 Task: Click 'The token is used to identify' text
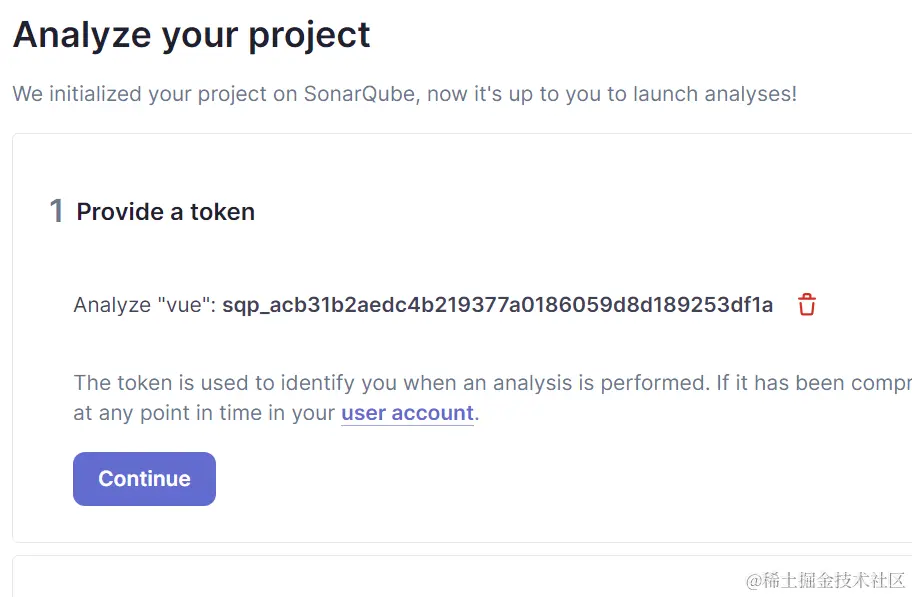(250, 383)
